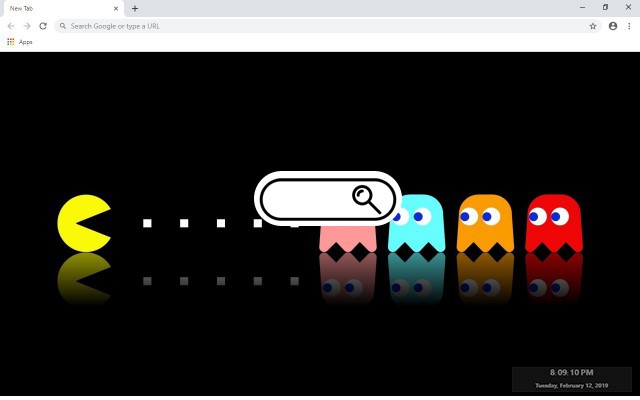The image size is (640, 400).
Task: Close the browser window
Action: point(628,7)
